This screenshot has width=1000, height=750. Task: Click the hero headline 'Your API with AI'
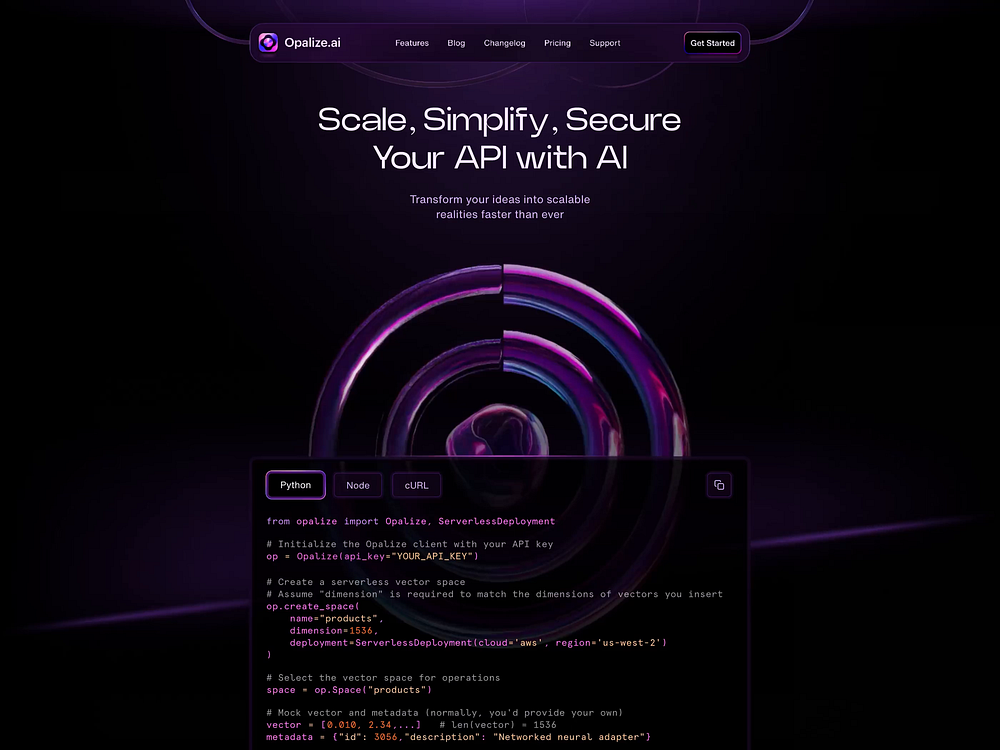coord(499,156)
